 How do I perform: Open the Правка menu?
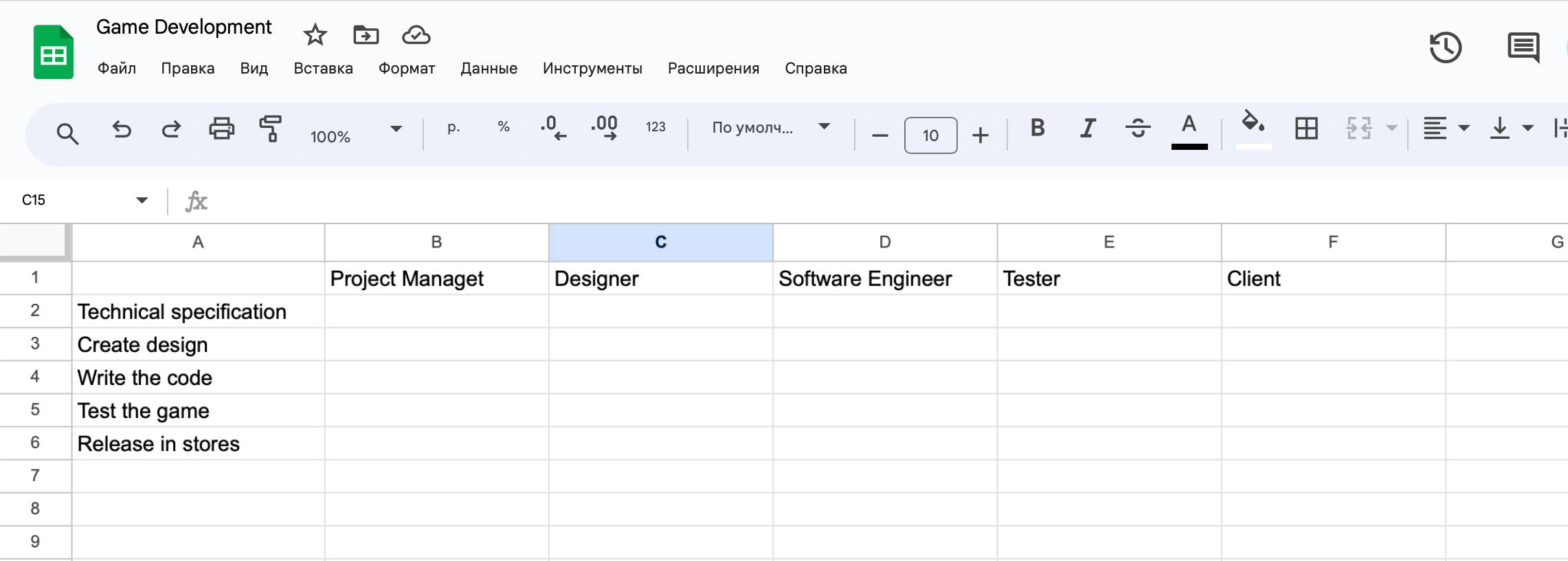point(188,68)
